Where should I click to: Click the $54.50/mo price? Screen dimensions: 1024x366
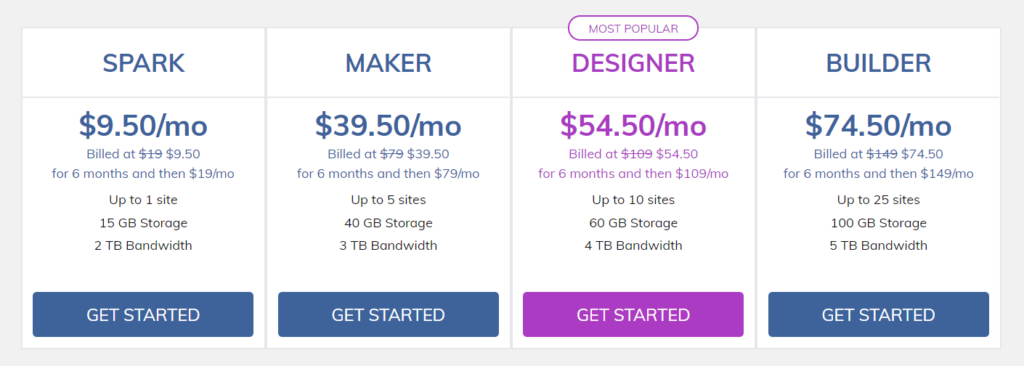pos(633,125)
